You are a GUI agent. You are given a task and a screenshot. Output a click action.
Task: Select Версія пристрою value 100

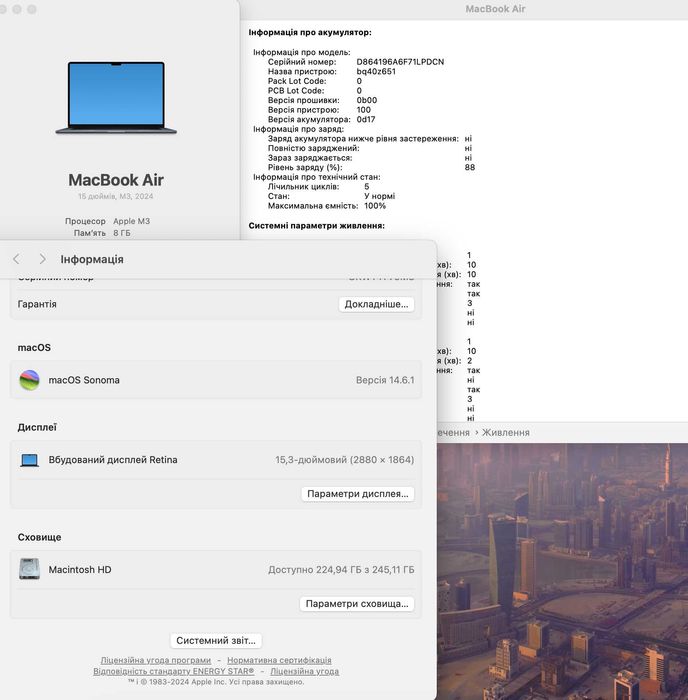point(363,110)
